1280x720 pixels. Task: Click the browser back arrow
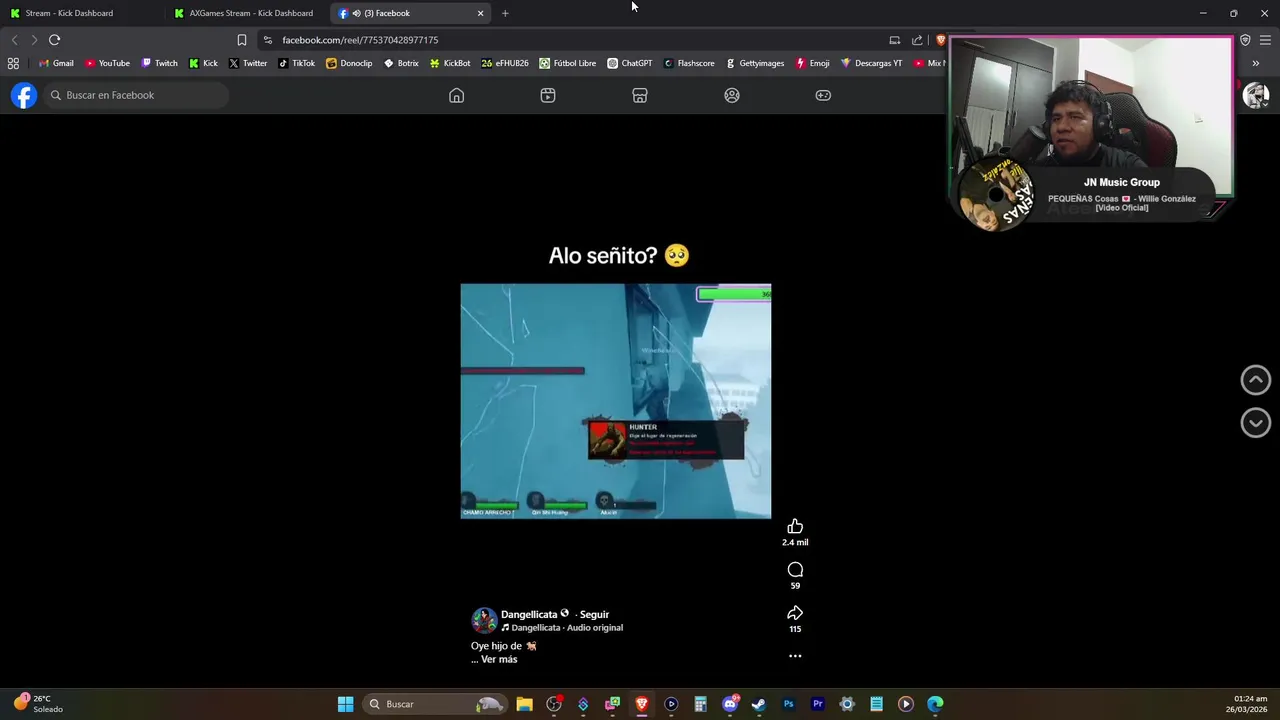[14, 40]
